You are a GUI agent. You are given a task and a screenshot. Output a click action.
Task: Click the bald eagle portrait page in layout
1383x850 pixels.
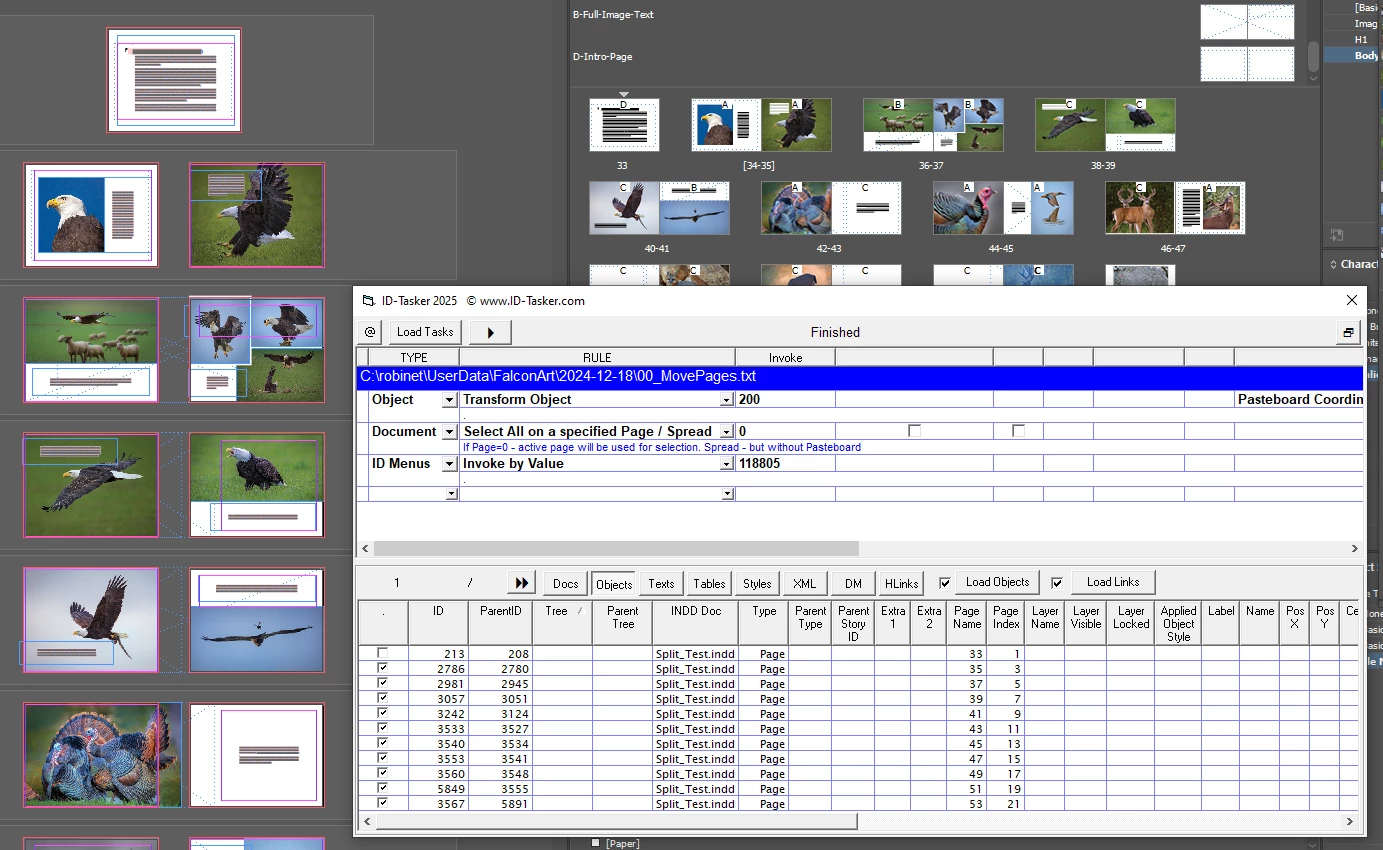(x=91, y=215)
